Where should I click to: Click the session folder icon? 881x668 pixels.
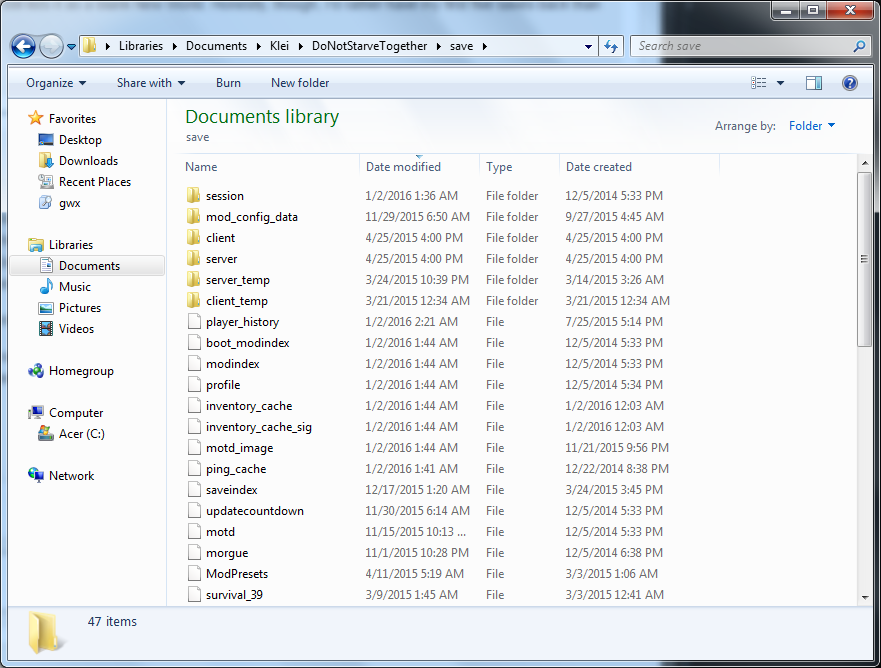coord(194,196)
